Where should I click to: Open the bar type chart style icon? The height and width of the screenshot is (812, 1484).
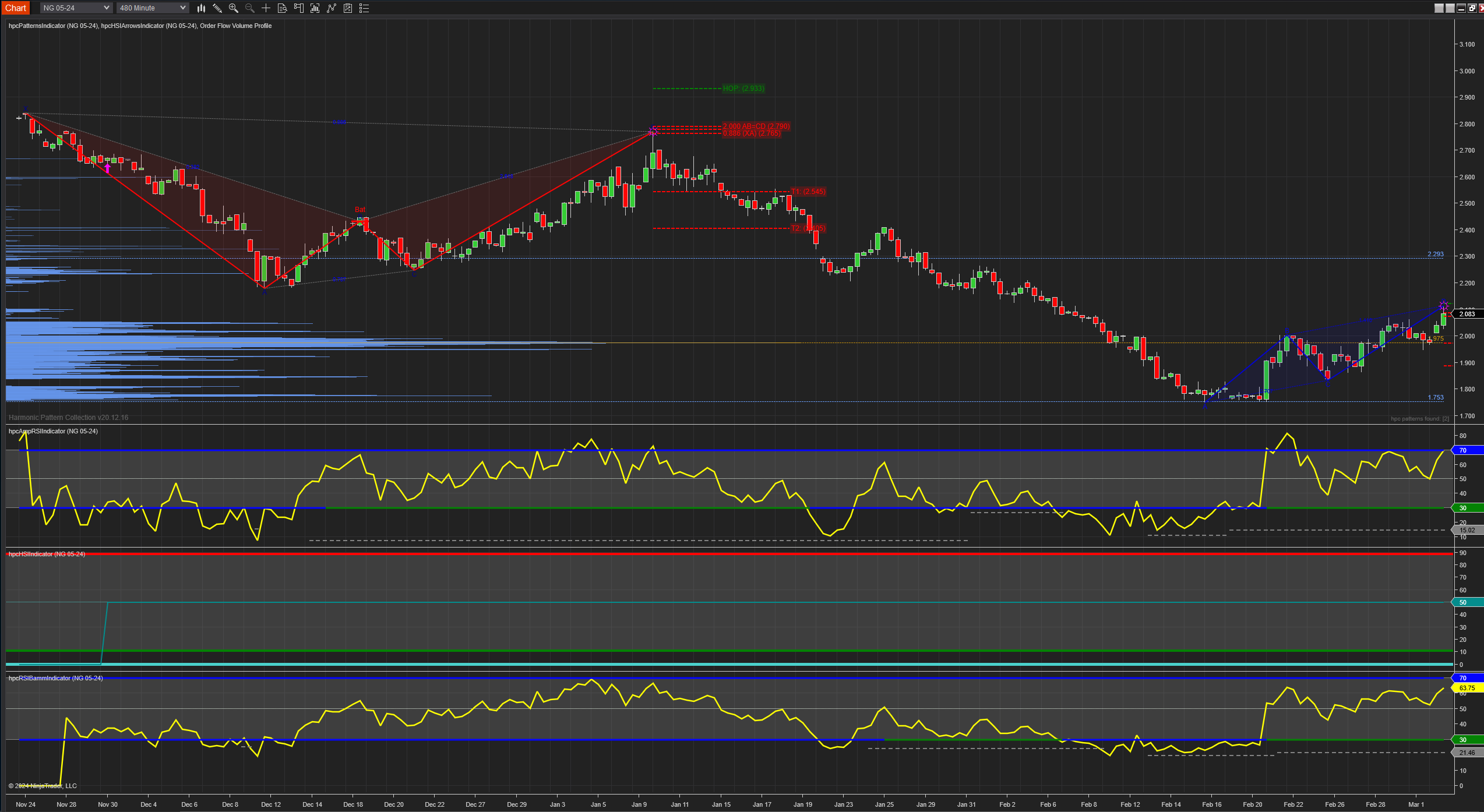tap(201, 8)
